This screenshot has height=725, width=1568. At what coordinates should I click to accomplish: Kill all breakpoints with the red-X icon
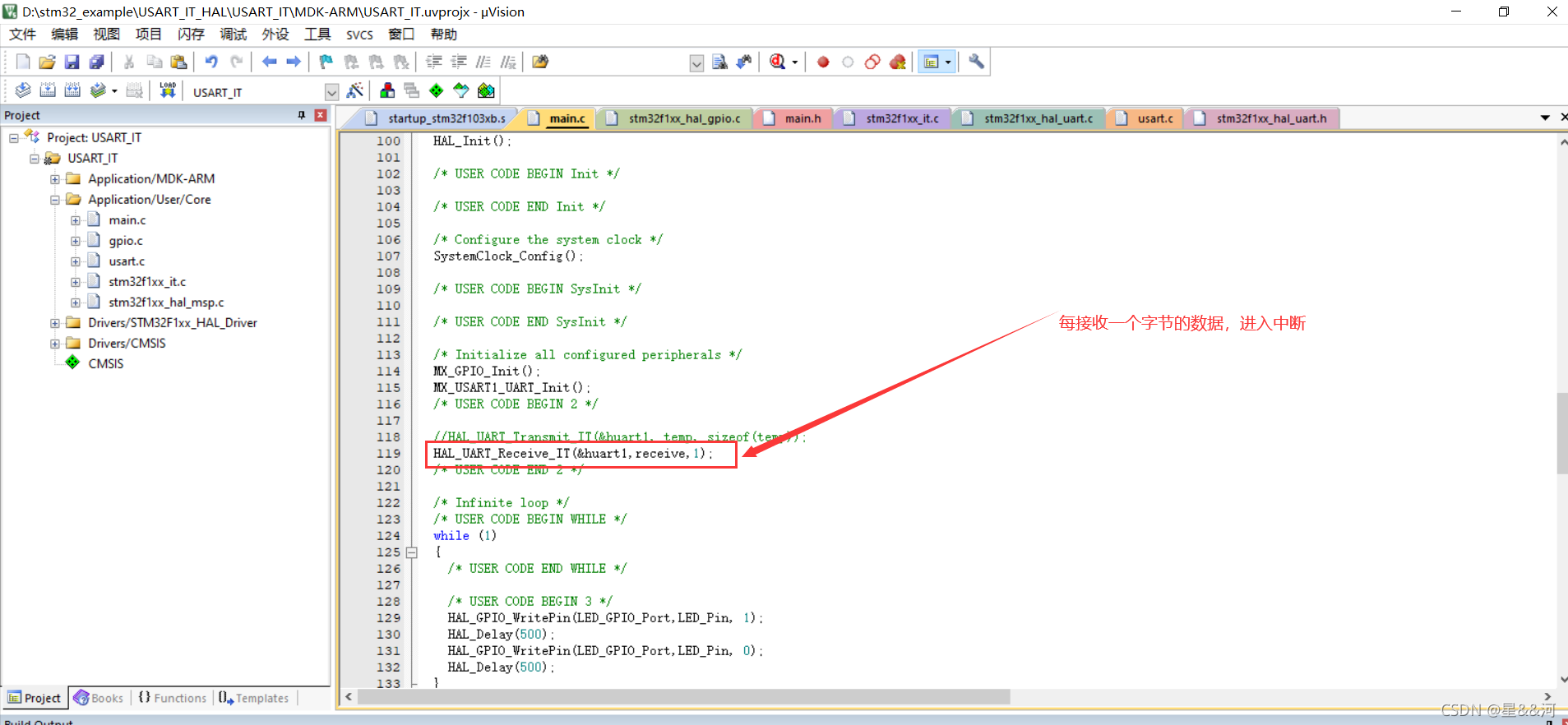[897, 62]
